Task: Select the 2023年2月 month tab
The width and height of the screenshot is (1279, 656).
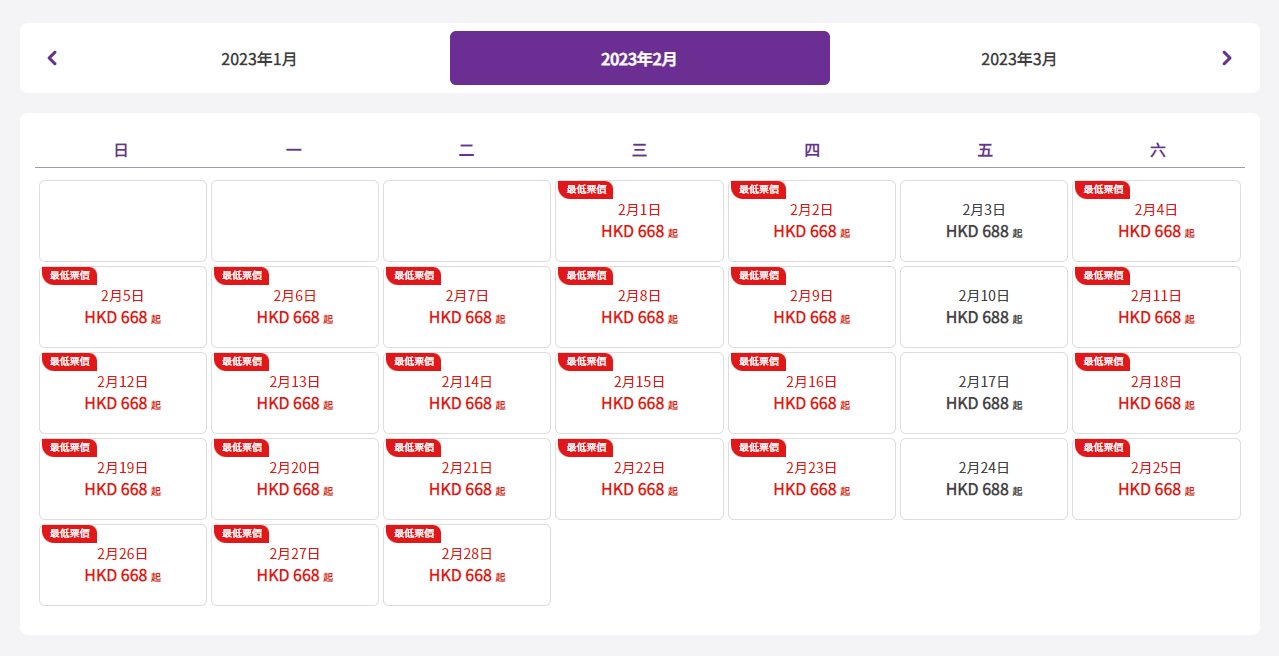Action: pyautogui.click(x=639, y=59)
